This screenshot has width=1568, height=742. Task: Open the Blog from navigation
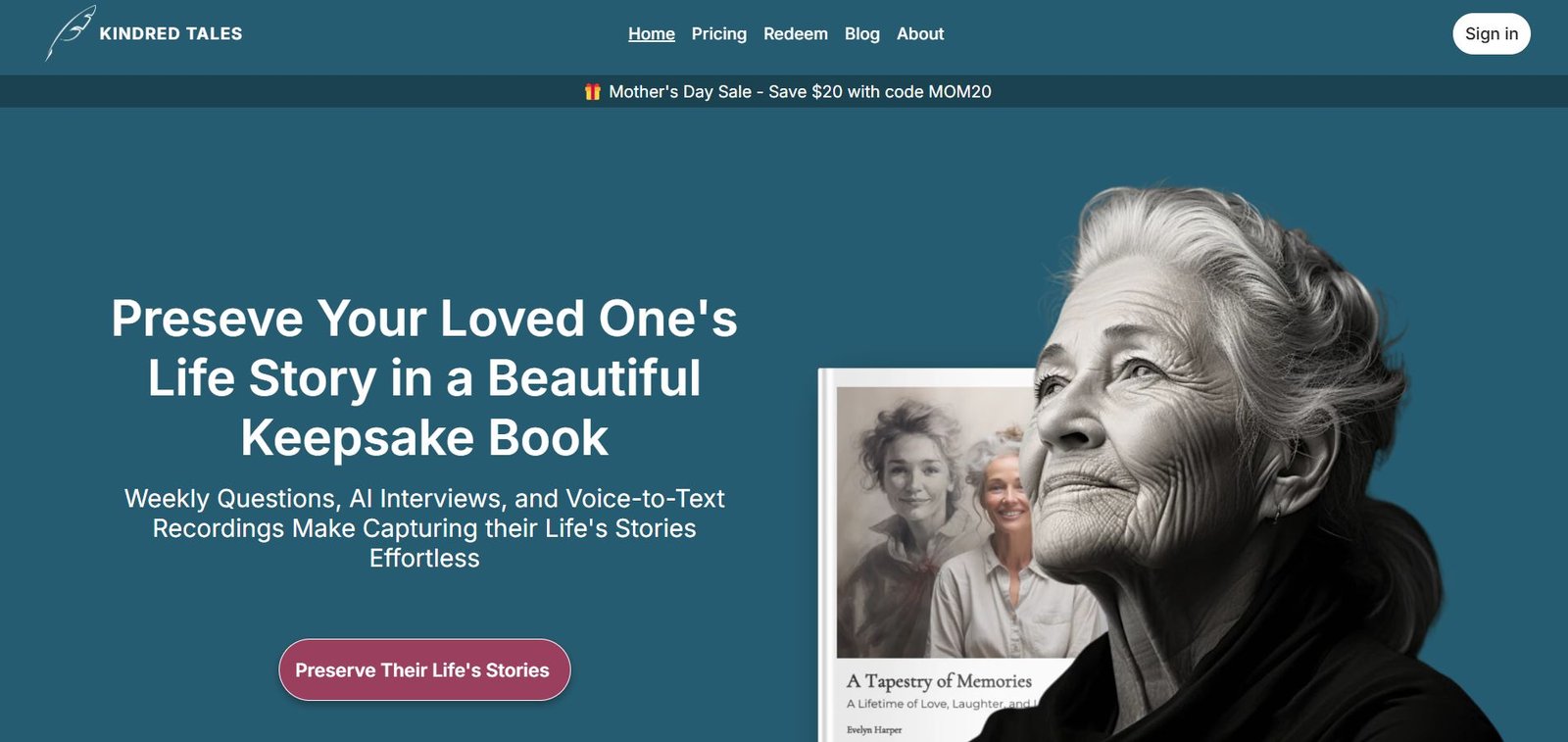coord(861,34)
